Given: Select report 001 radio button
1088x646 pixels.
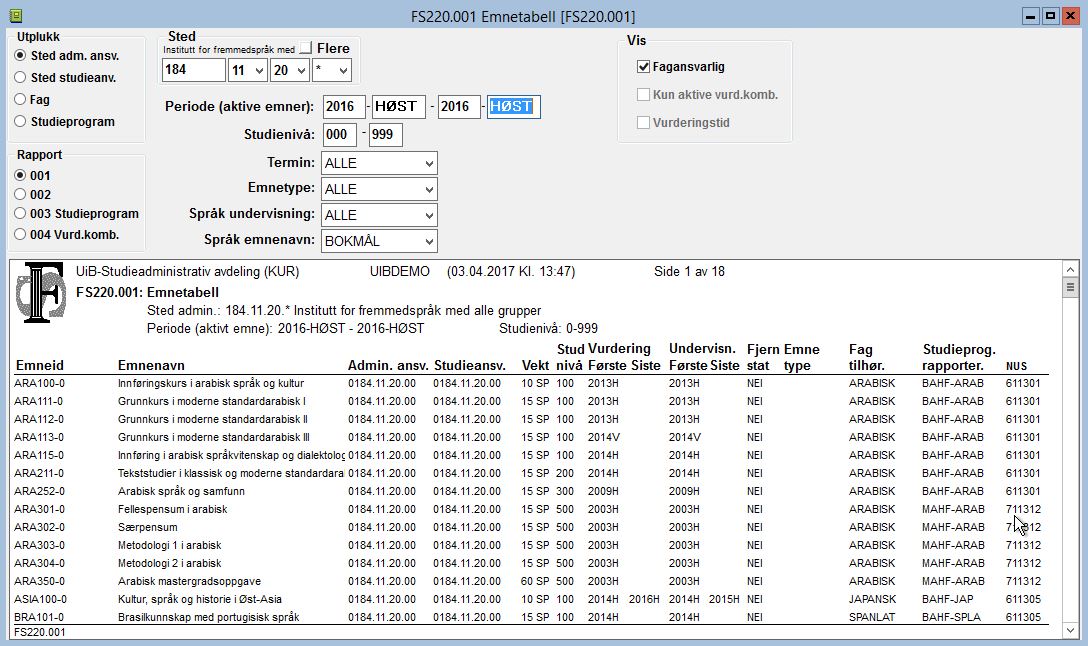Looking at the screenshot, I should click(20, 176).
